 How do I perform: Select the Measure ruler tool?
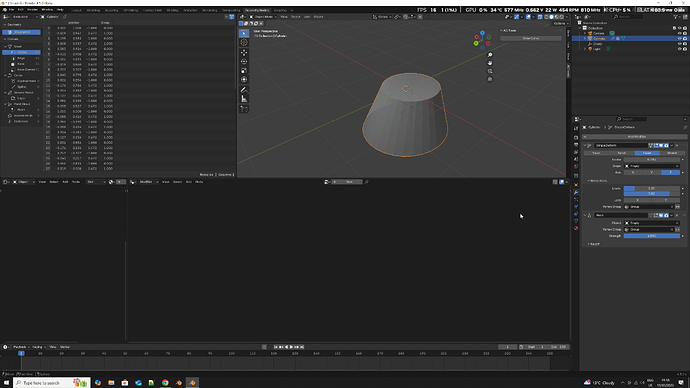pyautogui.click(x=244, y=99)
